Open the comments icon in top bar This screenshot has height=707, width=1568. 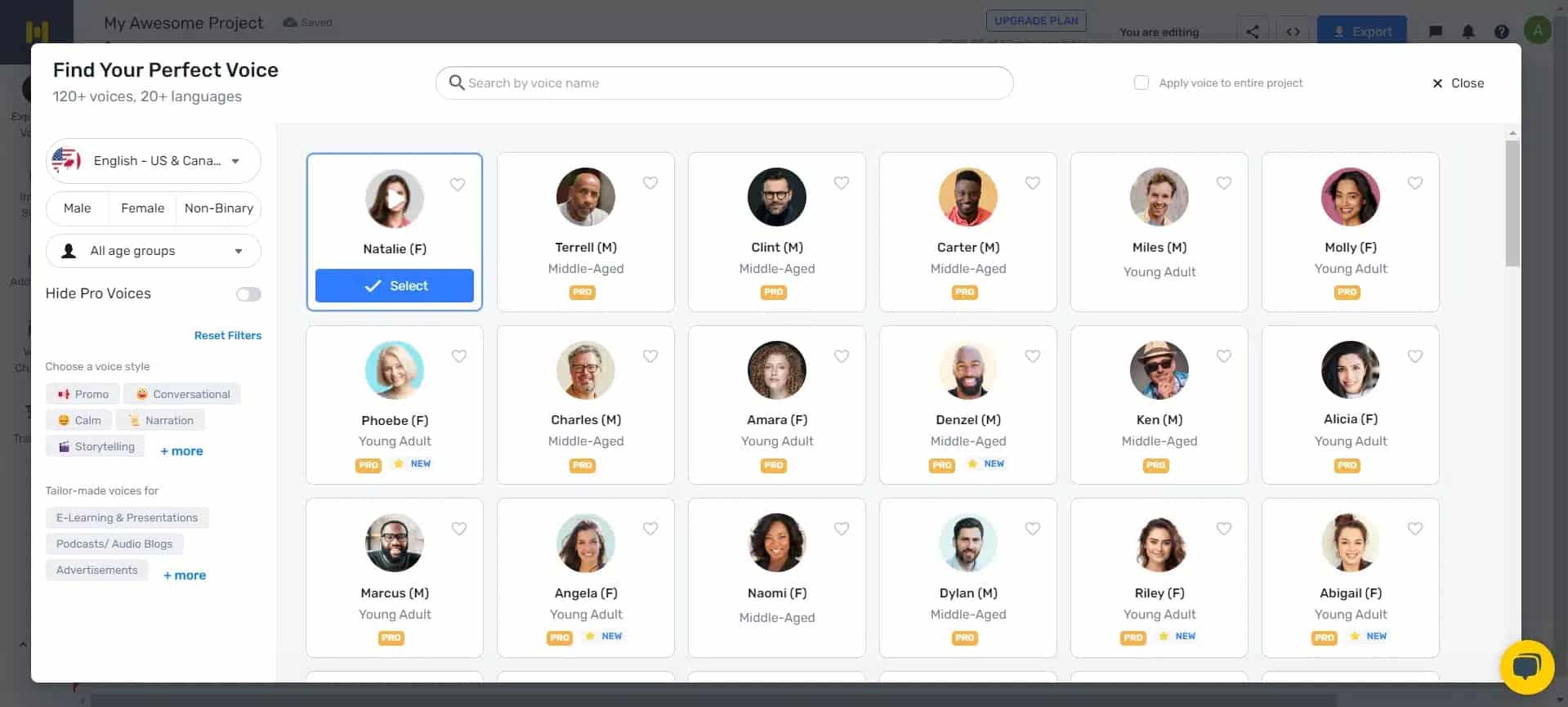(1436, 32)
